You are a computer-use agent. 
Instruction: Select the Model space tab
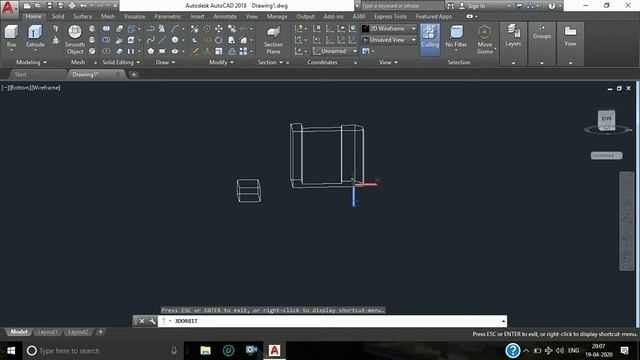(x=19, y=332)
